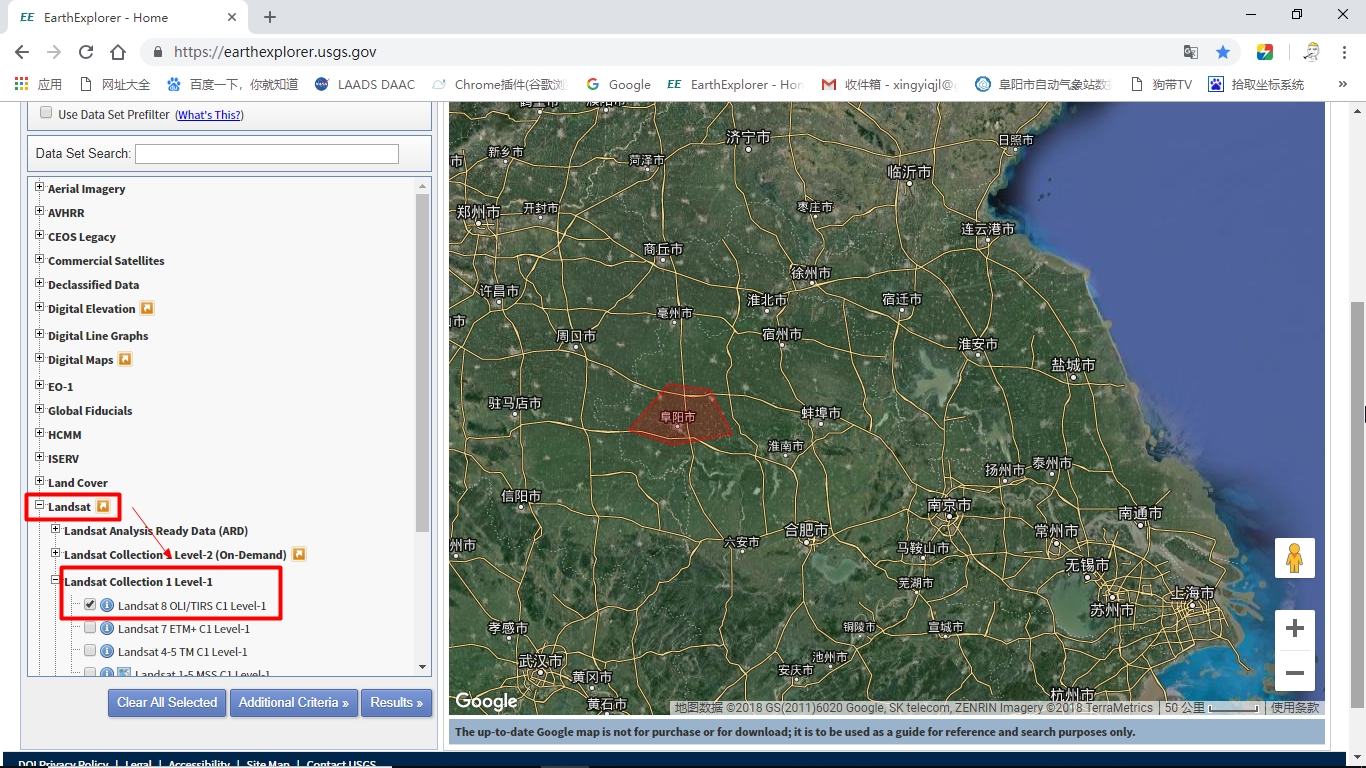
Task: Expand the Declassified Data category
Action: (x=40, y=283)
